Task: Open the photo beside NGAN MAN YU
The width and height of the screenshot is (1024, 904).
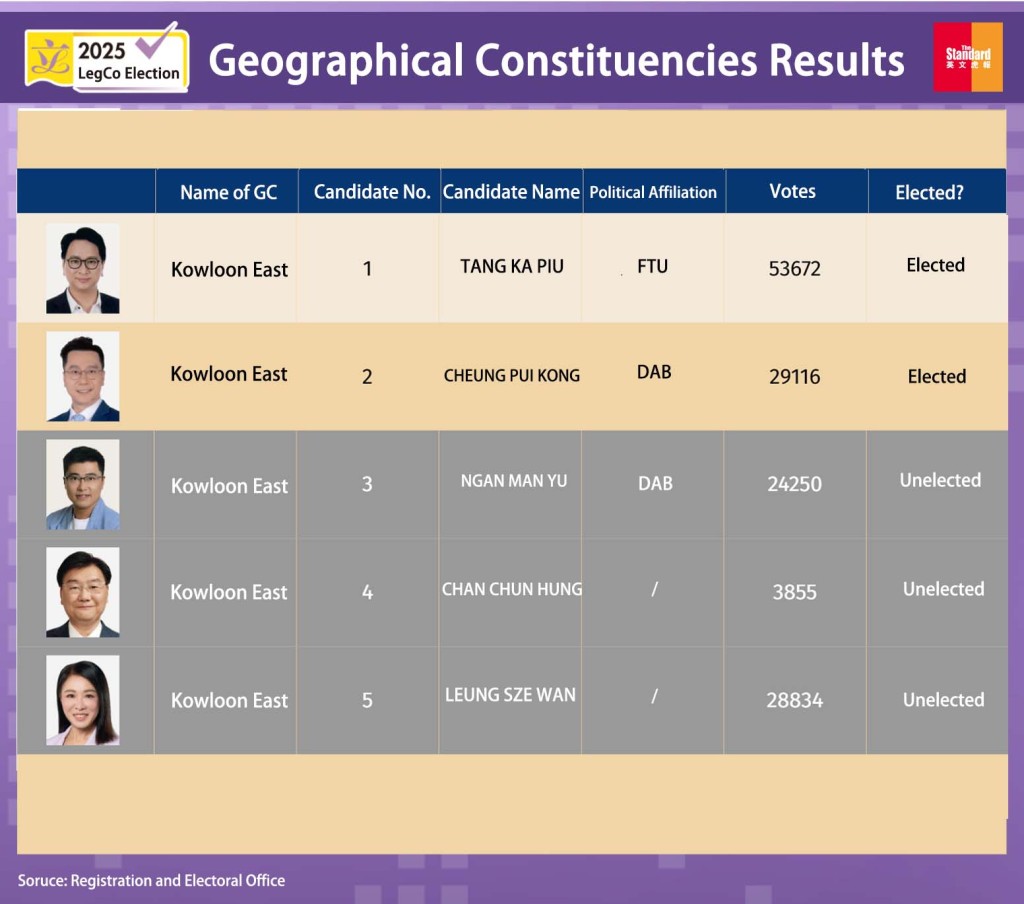Action: [83, 485]
